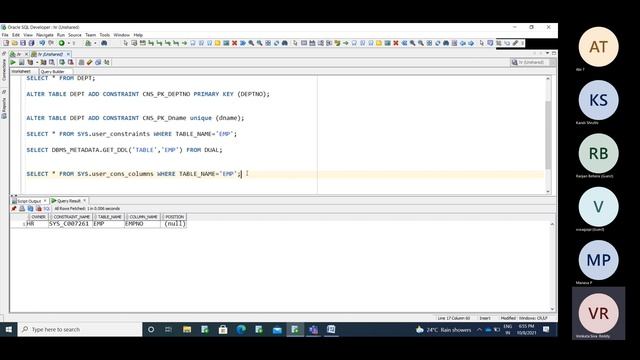
Task: Click the pin icon in Query Result toolbar
Action: pos(14,209)
